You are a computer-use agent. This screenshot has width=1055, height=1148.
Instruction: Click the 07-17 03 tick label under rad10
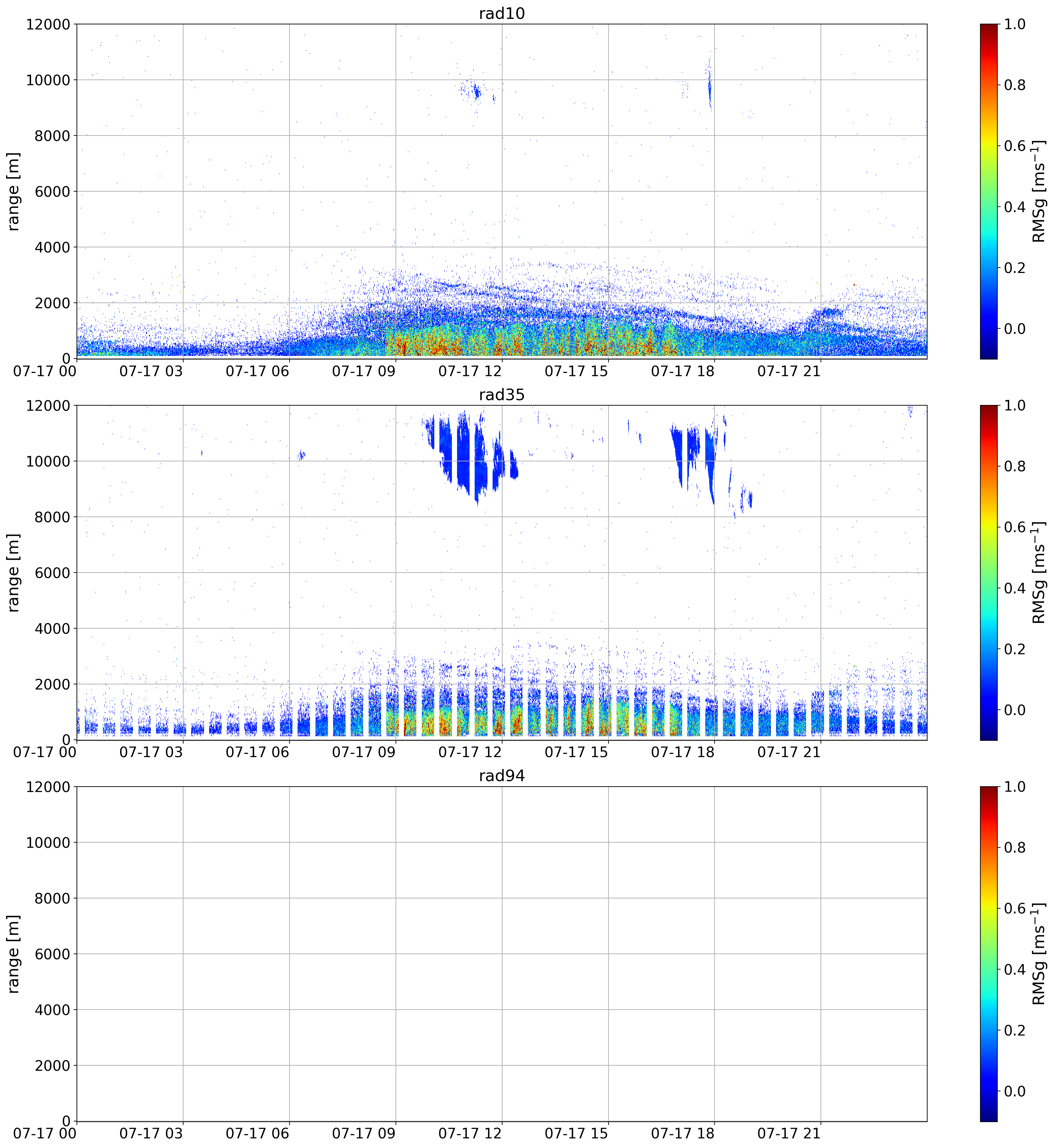click(x=151, y=371)
